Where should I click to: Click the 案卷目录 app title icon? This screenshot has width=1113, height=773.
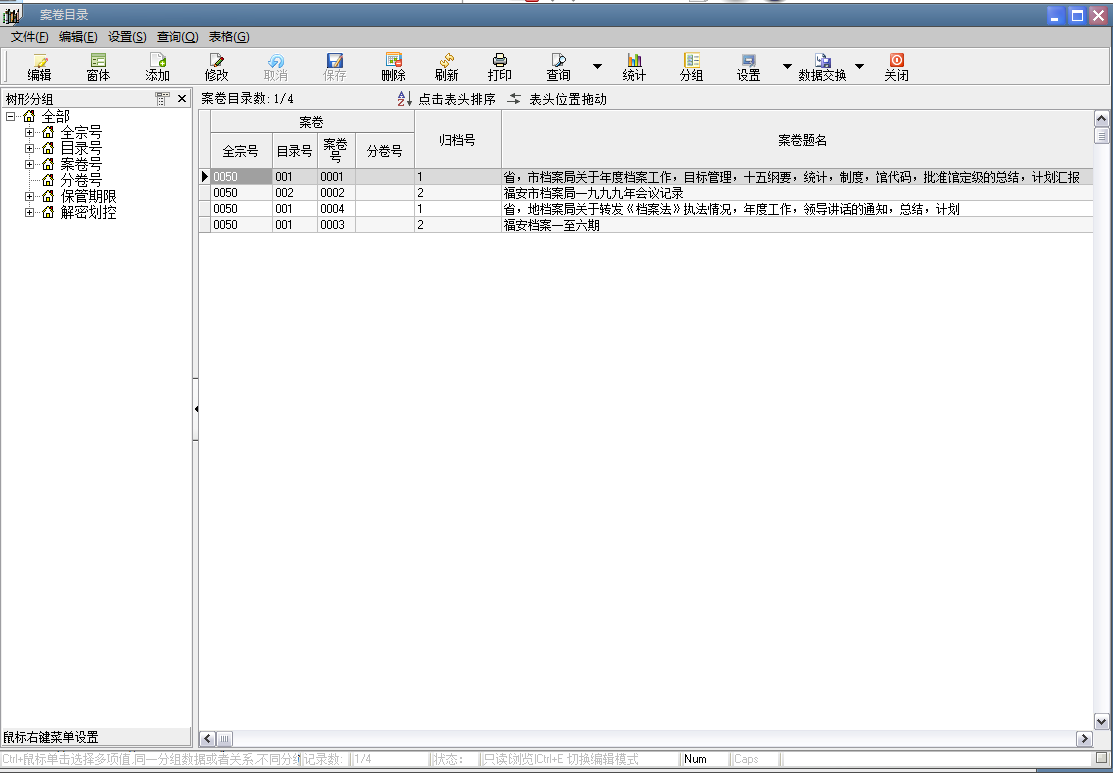[11, 15]
